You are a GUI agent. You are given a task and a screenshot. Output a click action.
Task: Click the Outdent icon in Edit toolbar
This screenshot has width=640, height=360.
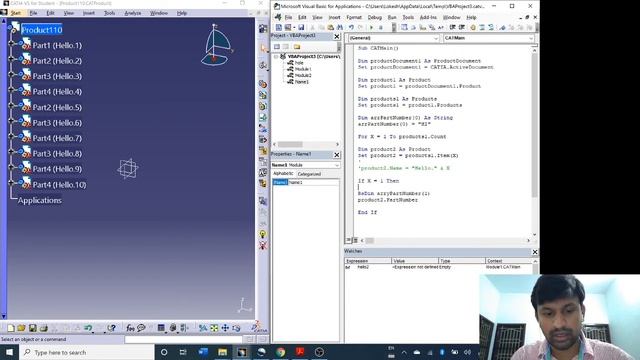point(462,27)
